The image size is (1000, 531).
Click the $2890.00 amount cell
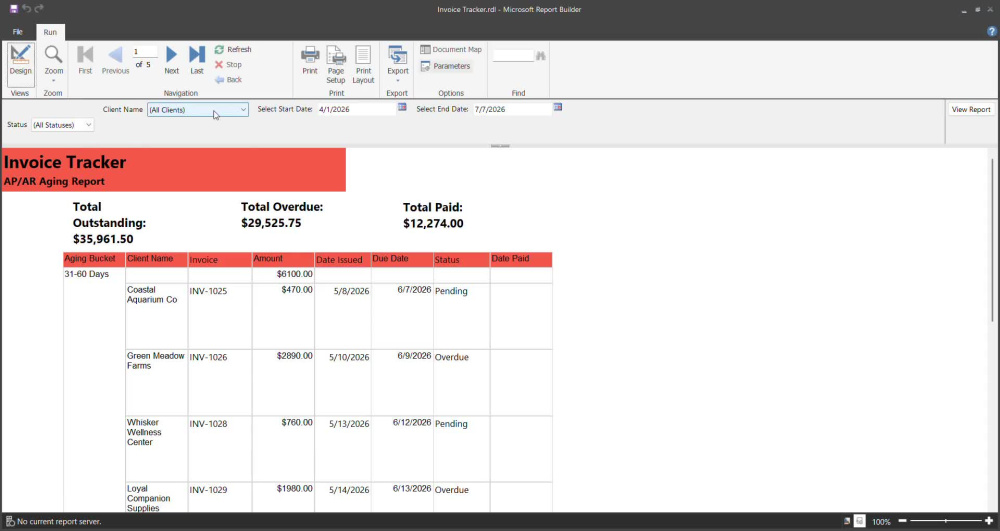point(283,382)
